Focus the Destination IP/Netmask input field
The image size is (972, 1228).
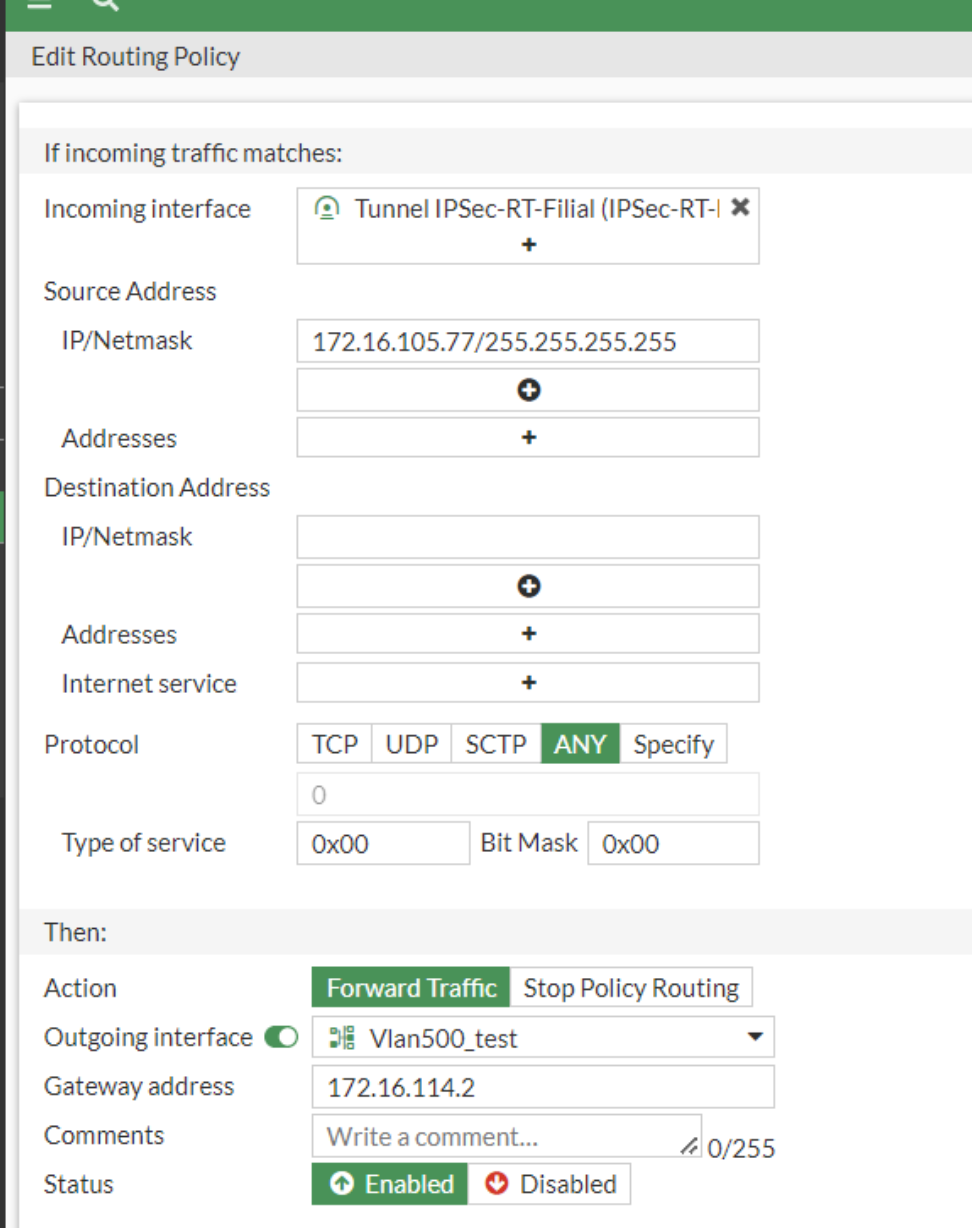528,537
